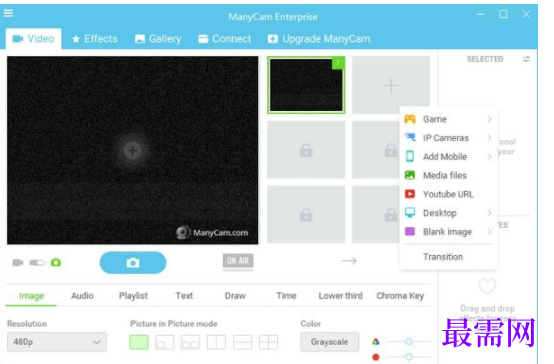Open the Audio settings tab
This screenshot has width=554, height=364.
click(x=82, y=296)
